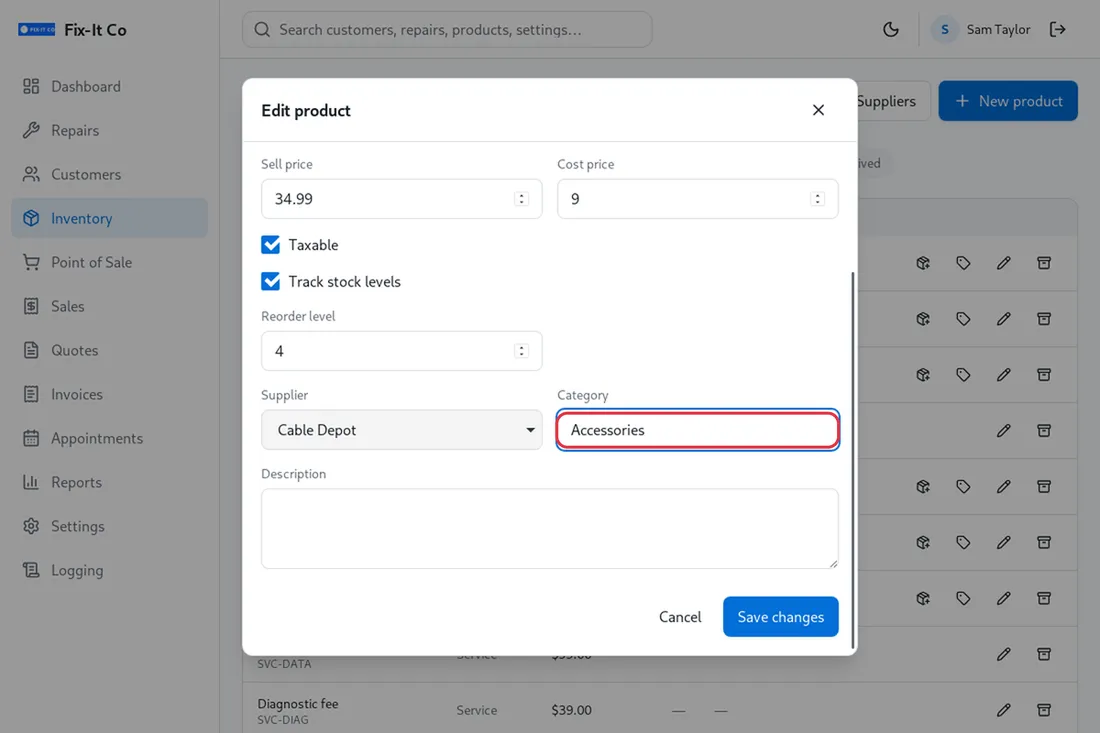Click the log out arrow icon
The height and width of the screenshot is (733, 1100).
[1057, 29]
